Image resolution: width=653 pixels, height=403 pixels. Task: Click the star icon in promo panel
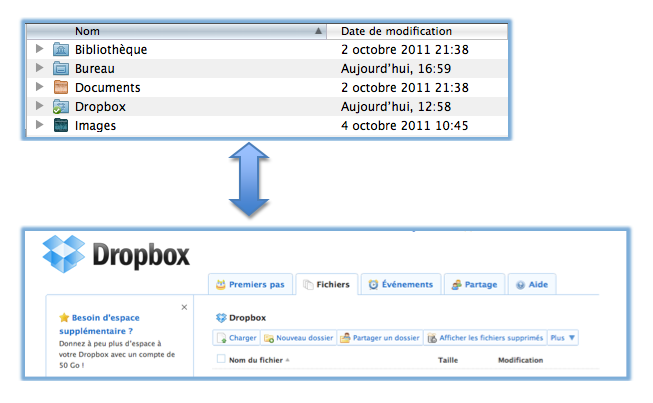pos(64,318)
